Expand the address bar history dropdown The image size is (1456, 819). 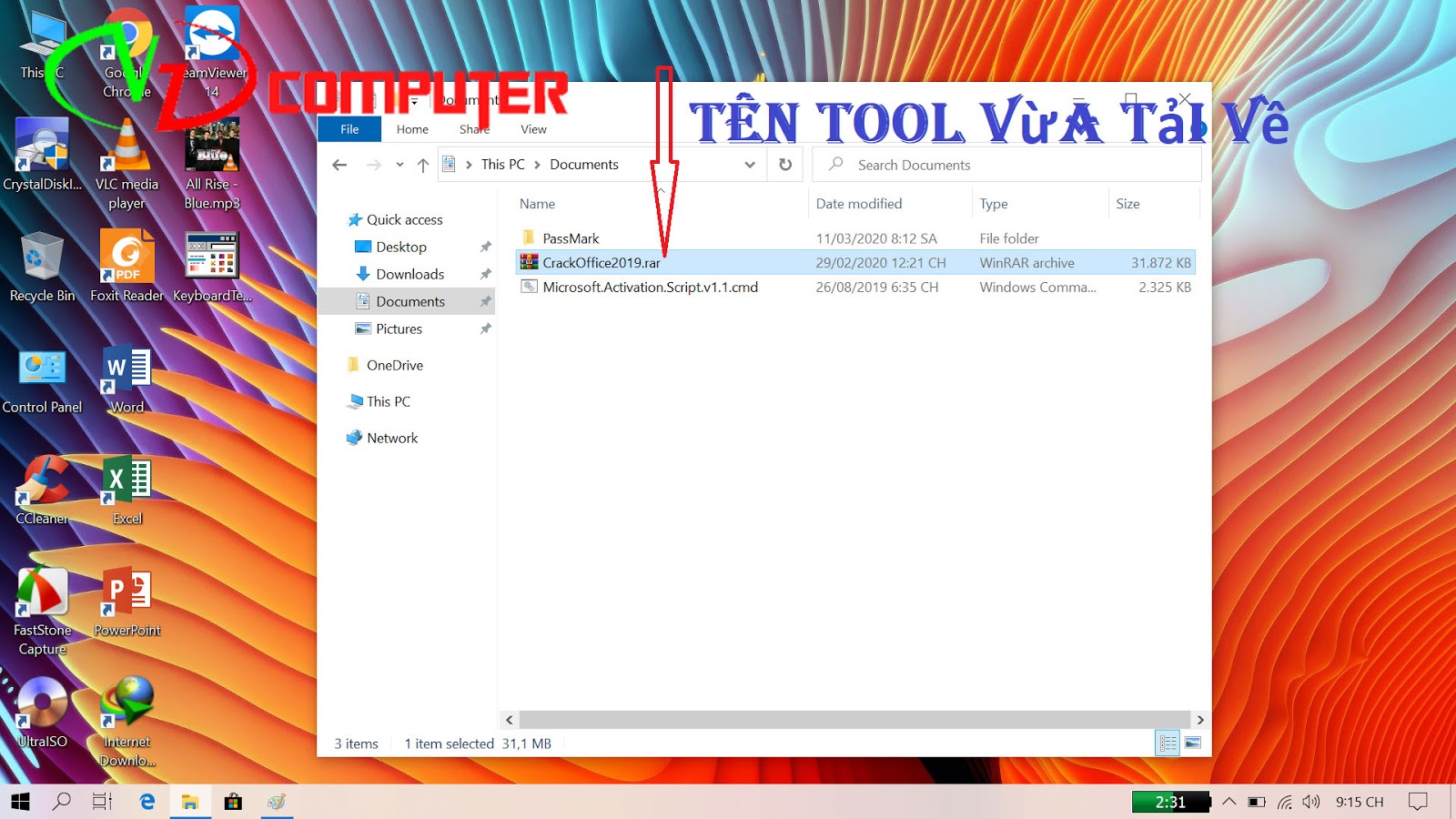[x=750, y=165]
